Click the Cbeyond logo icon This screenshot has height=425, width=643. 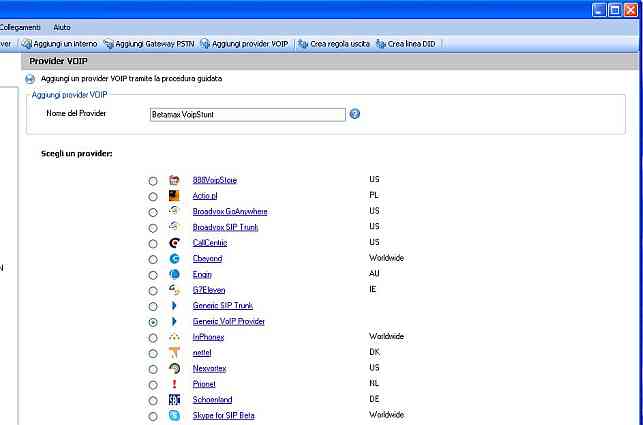[174, 258]
